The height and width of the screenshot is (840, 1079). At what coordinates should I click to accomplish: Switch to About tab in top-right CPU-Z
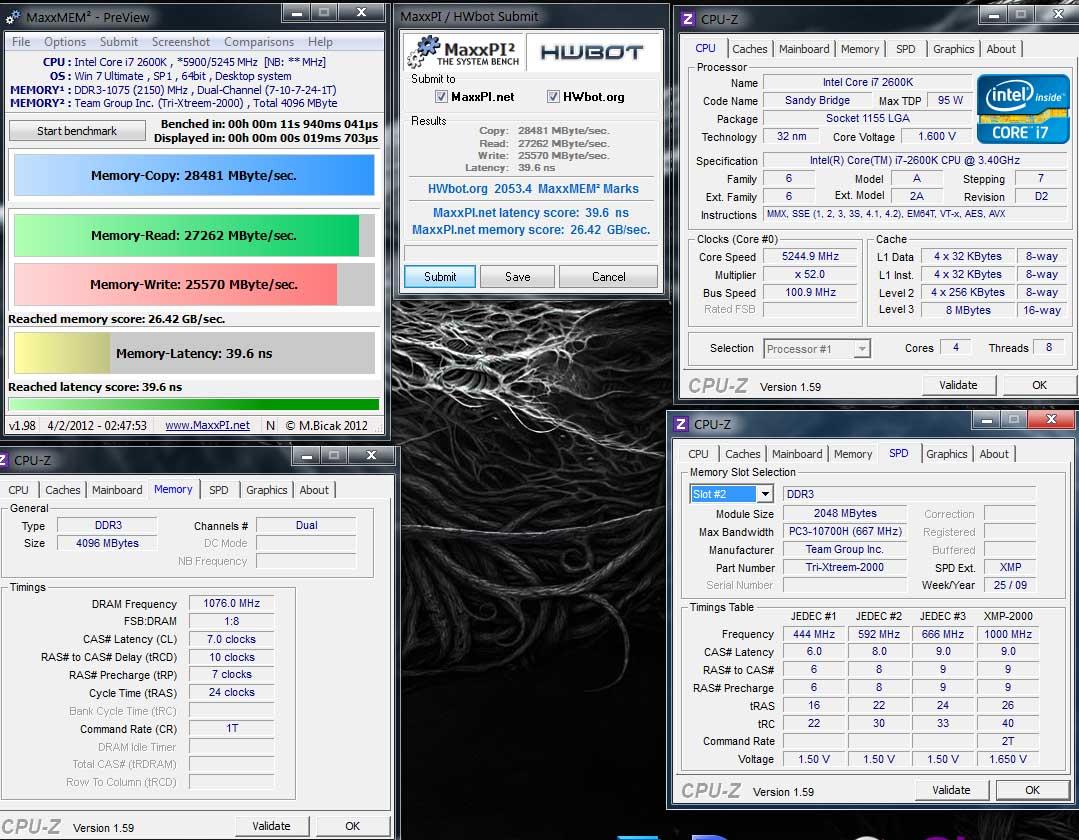(x=1001, y=49)
